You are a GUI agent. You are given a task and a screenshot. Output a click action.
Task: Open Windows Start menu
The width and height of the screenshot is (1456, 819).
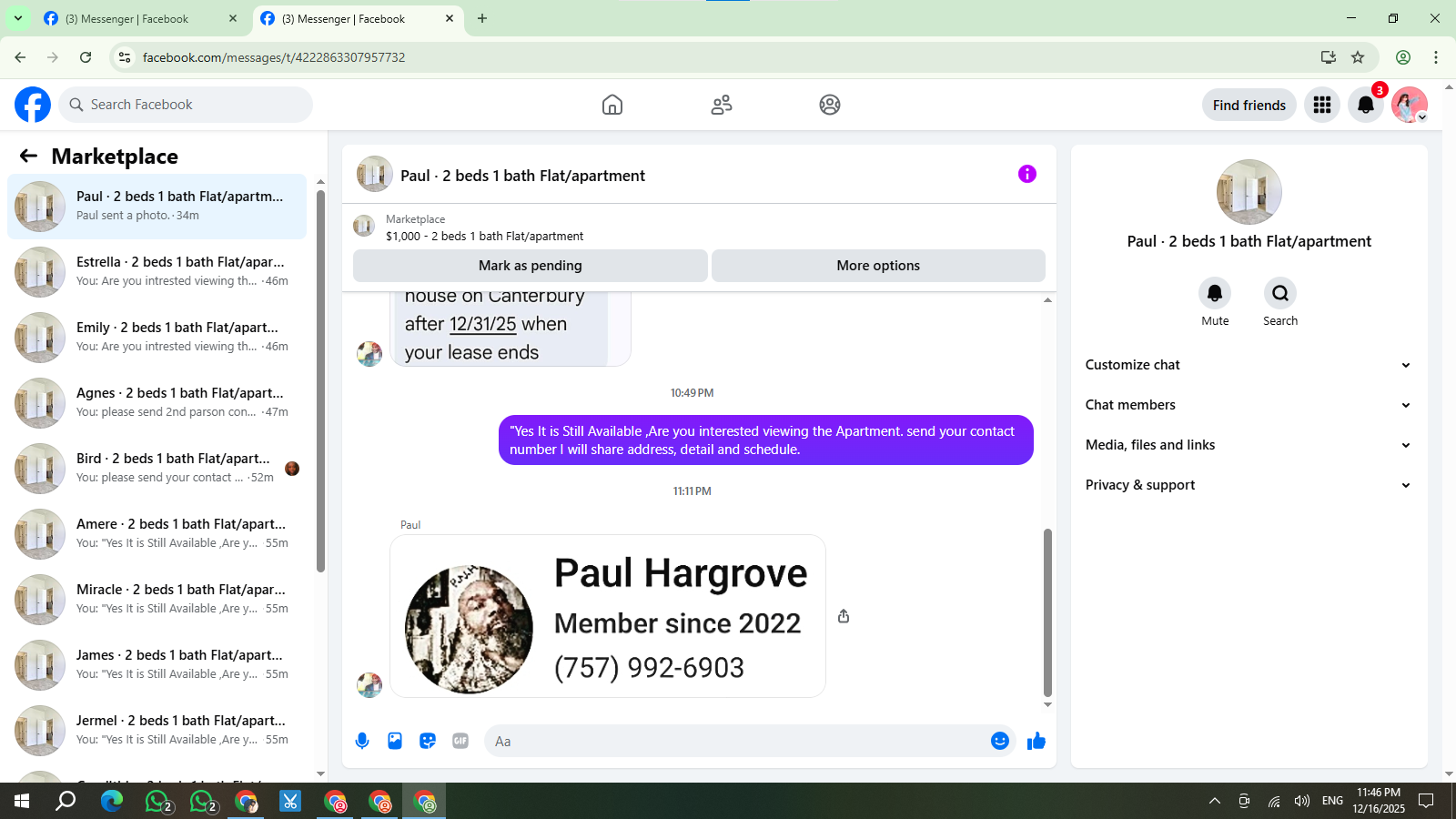tap(22, 801)
